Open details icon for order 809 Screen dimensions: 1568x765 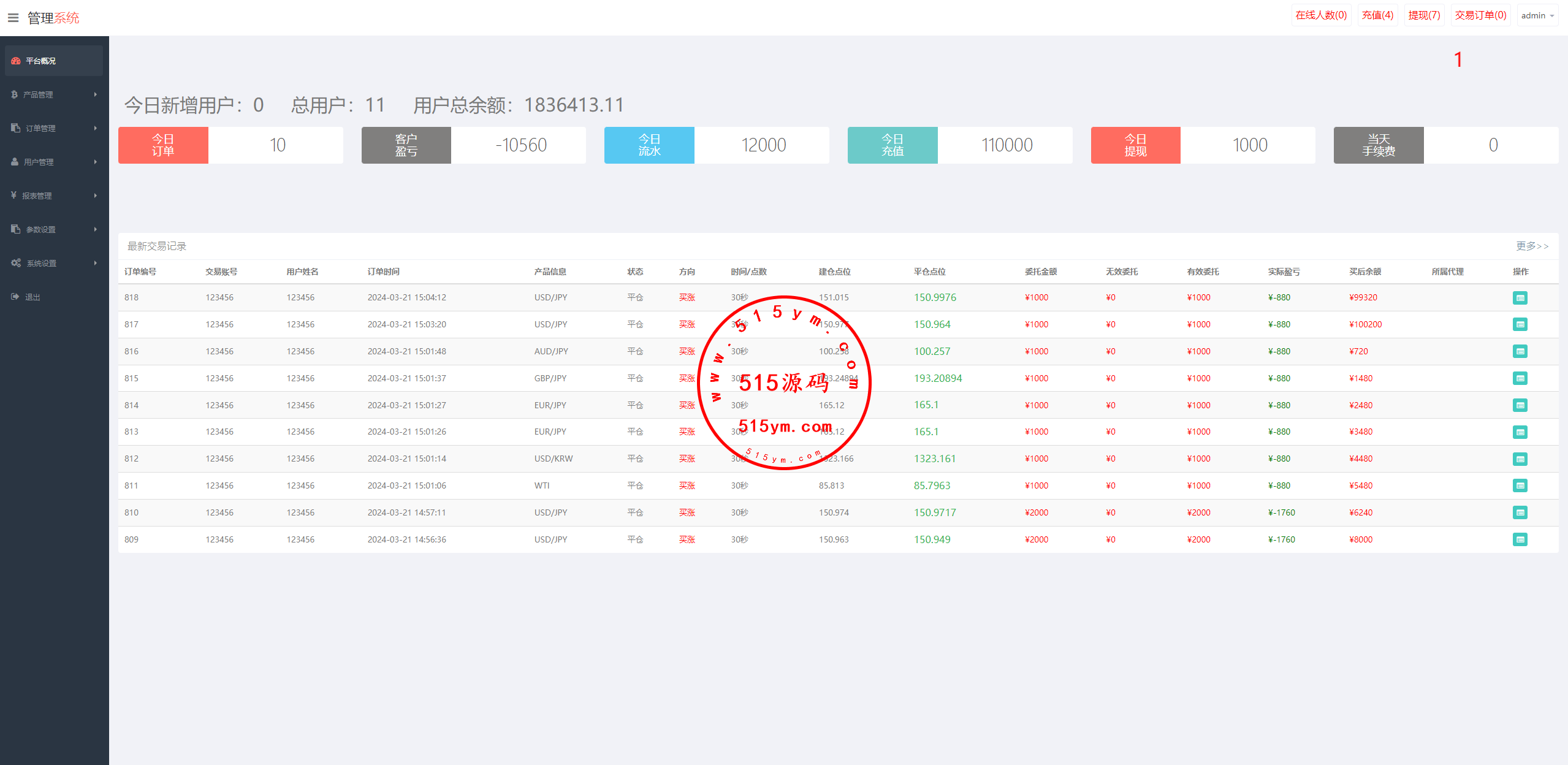(1520, 539)
